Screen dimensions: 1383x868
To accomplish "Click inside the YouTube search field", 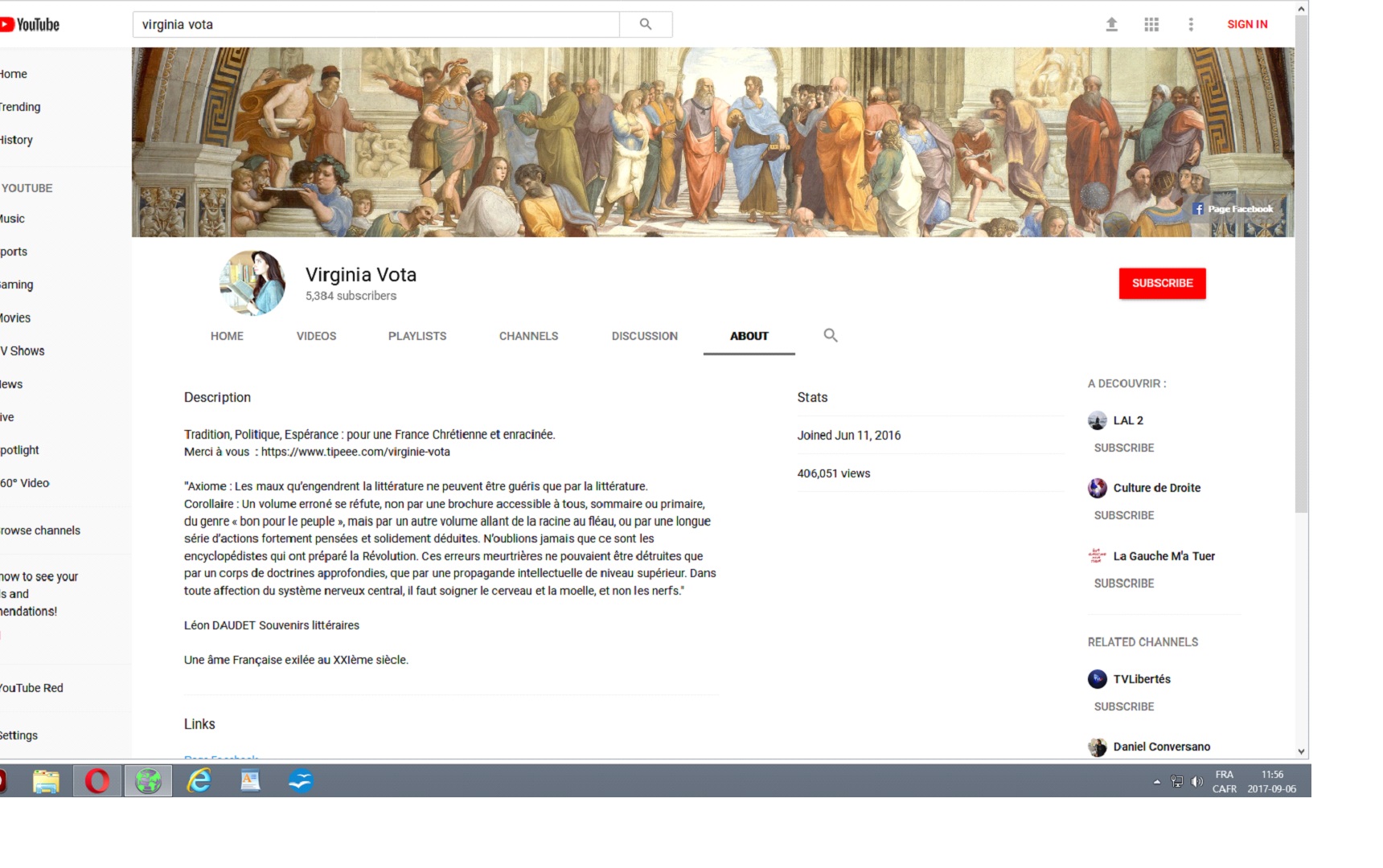I will [x=376, y=24].
